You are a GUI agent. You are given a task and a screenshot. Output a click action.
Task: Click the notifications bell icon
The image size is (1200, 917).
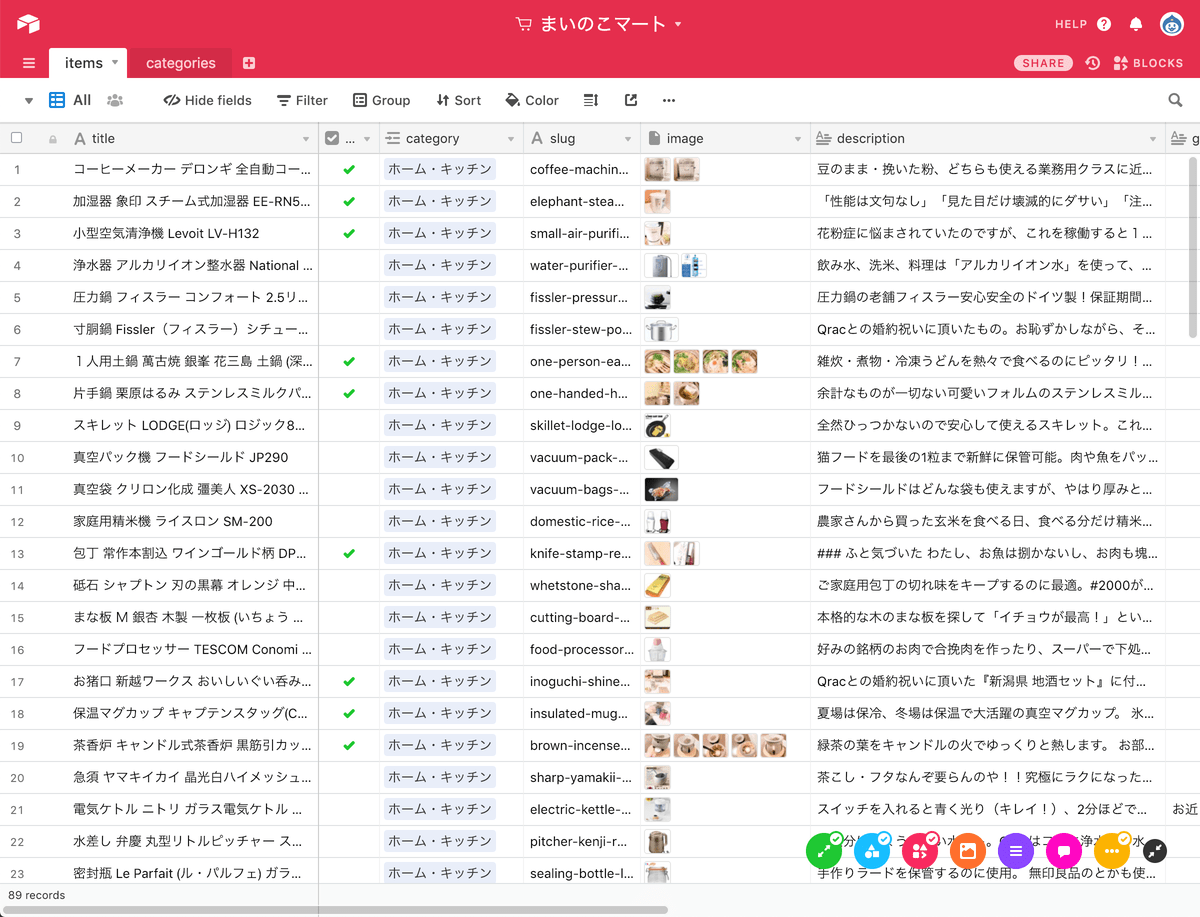pyautogui.click(x=1135, y=23)
